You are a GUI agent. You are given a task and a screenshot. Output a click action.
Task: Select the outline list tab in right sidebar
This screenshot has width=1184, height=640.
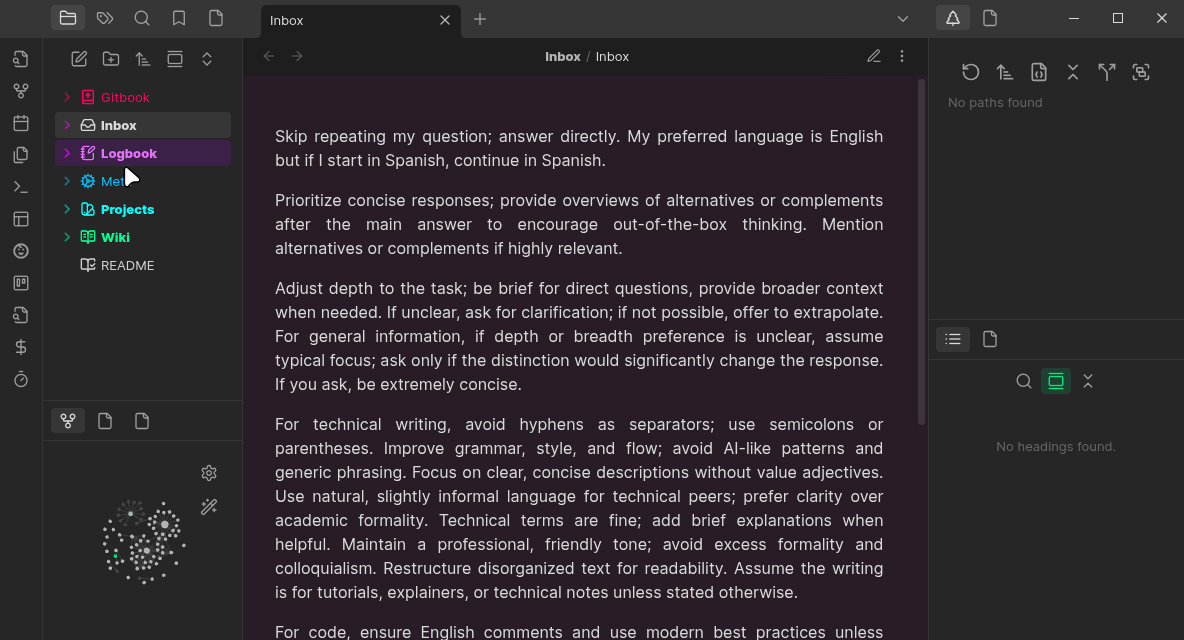click(953, 340)
